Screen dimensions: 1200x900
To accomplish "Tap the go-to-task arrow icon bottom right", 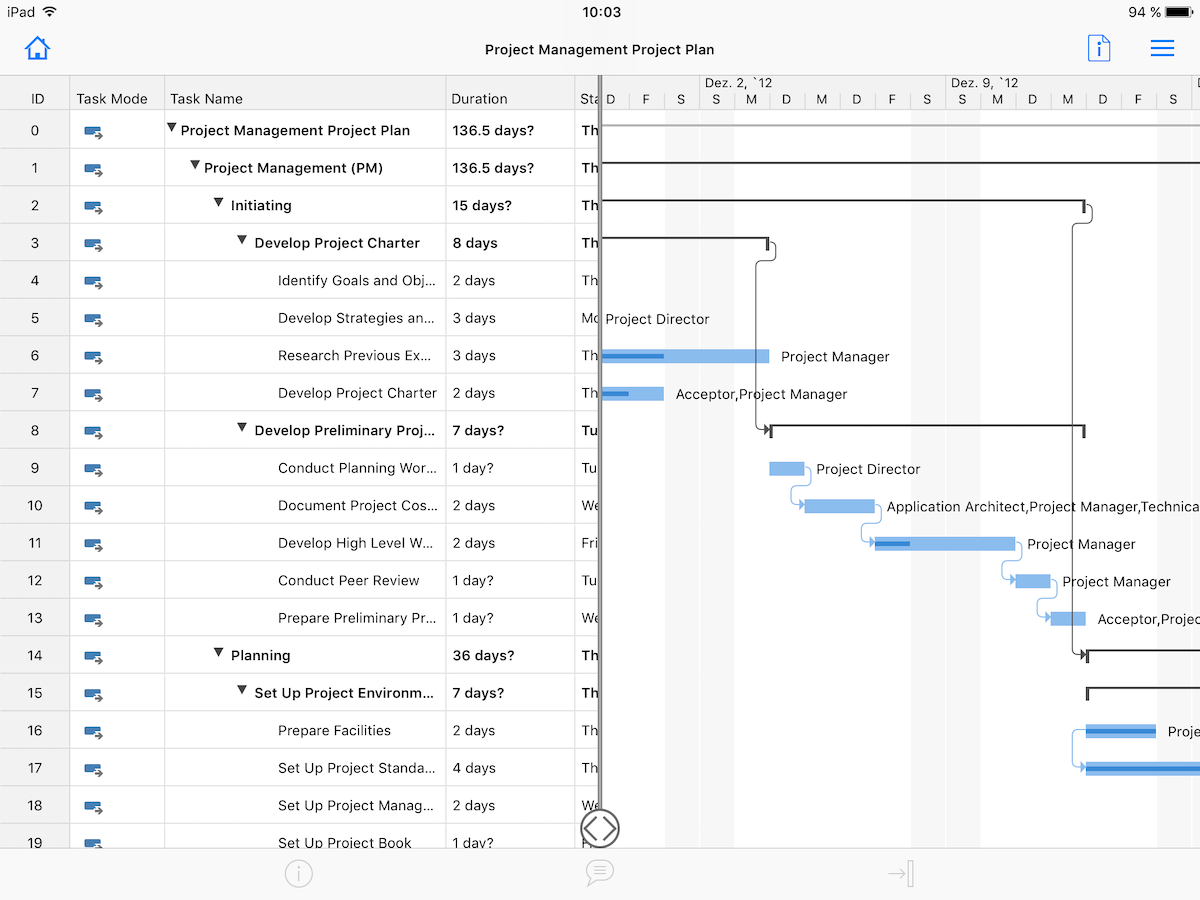I will pos(899,873).
